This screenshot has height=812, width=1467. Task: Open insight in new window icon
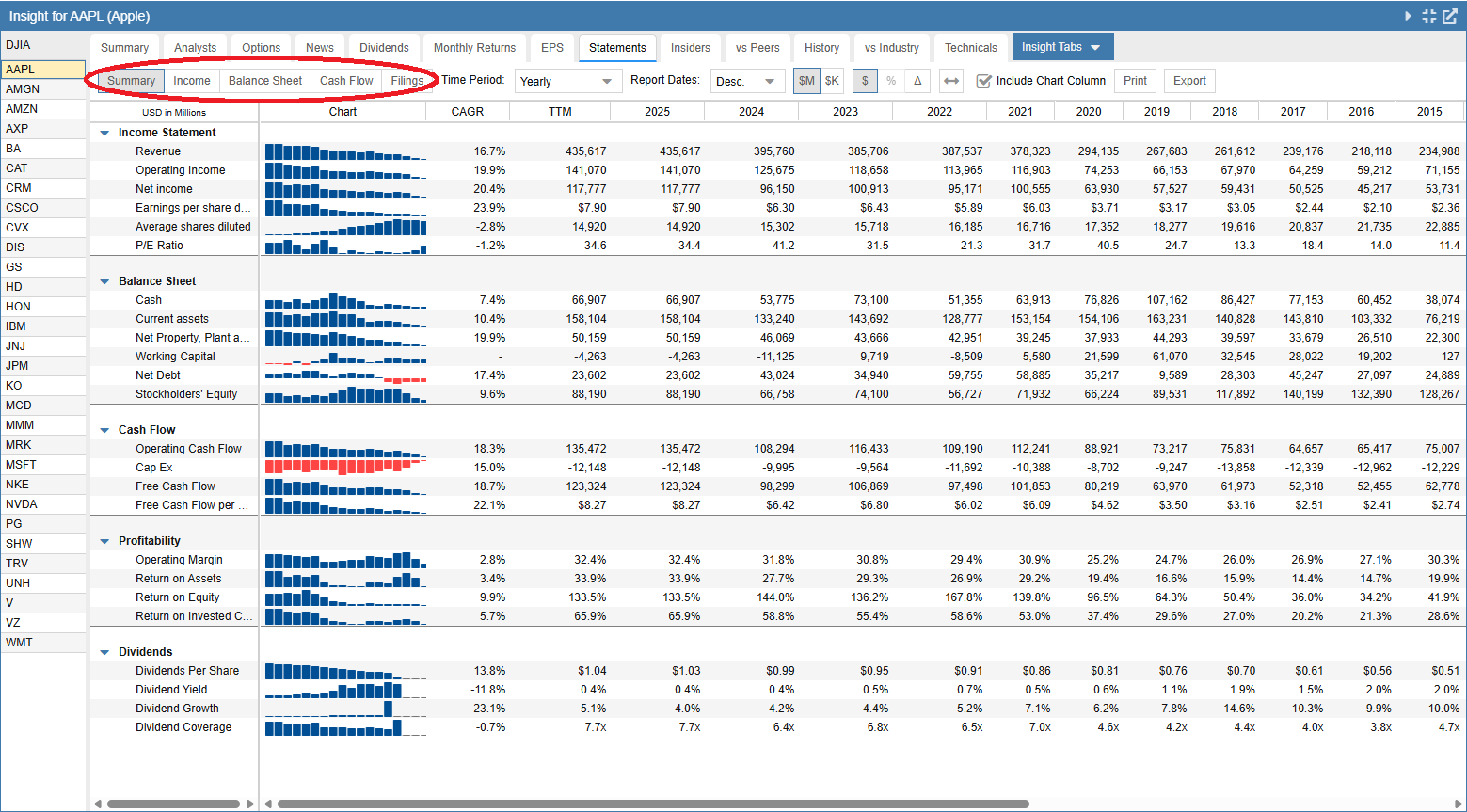(1450, 16)
